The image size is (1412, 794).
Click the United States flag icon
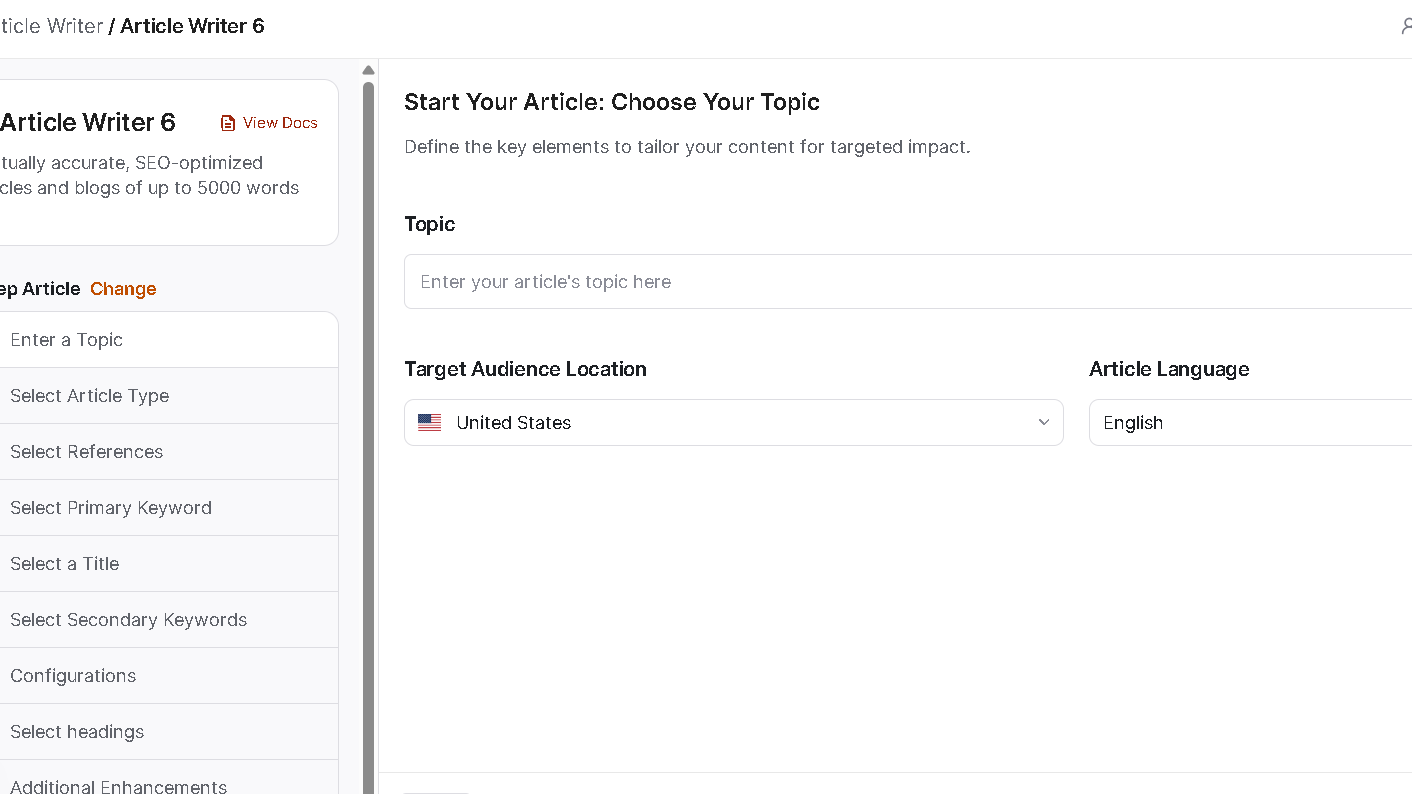point(430,423)
